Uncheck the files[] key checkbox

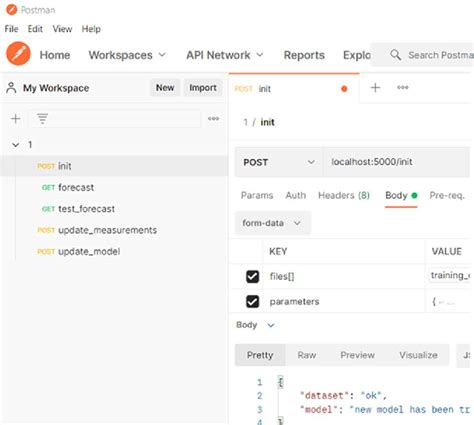(x=252, y=276)
